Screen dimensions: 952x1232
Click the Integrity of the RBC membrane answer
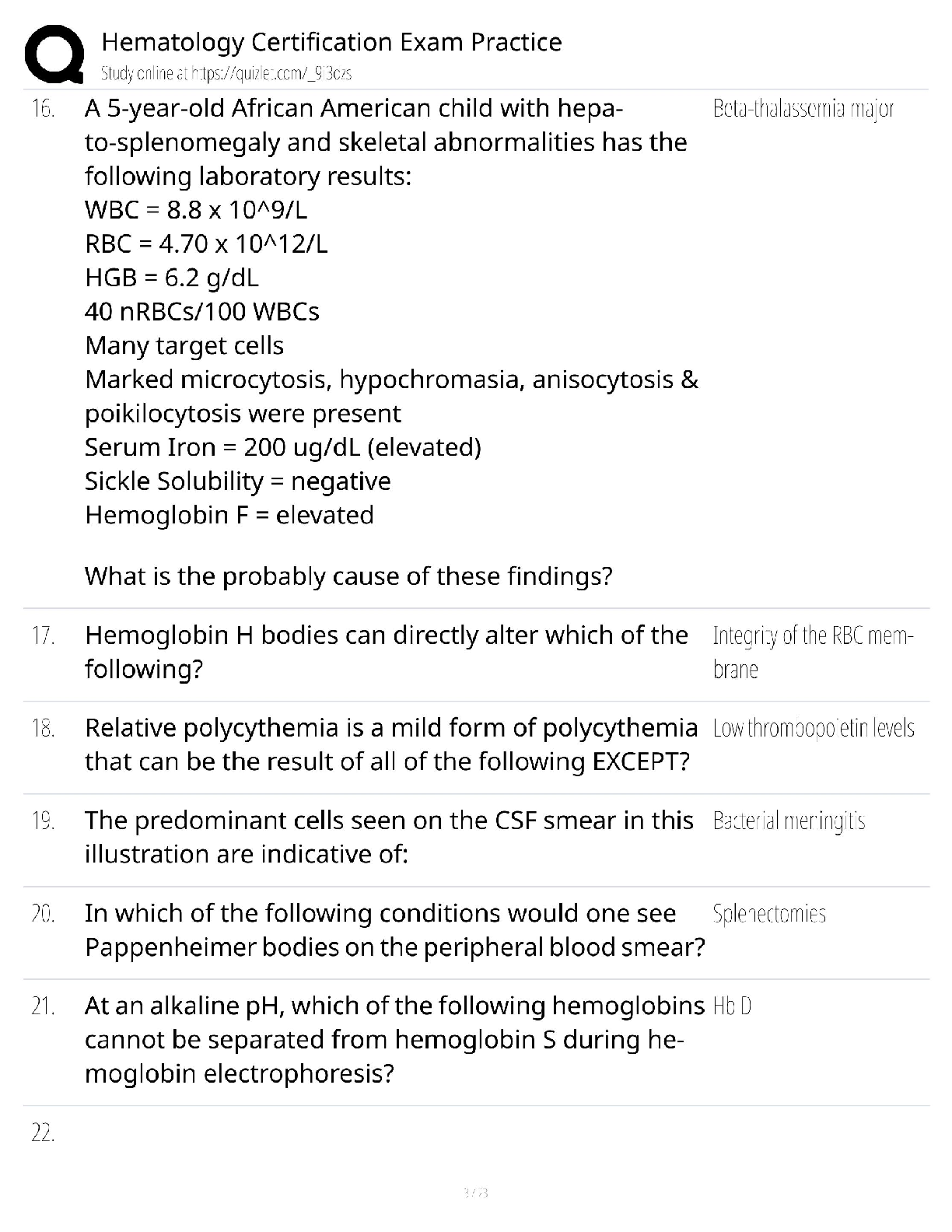pos(813,652)
